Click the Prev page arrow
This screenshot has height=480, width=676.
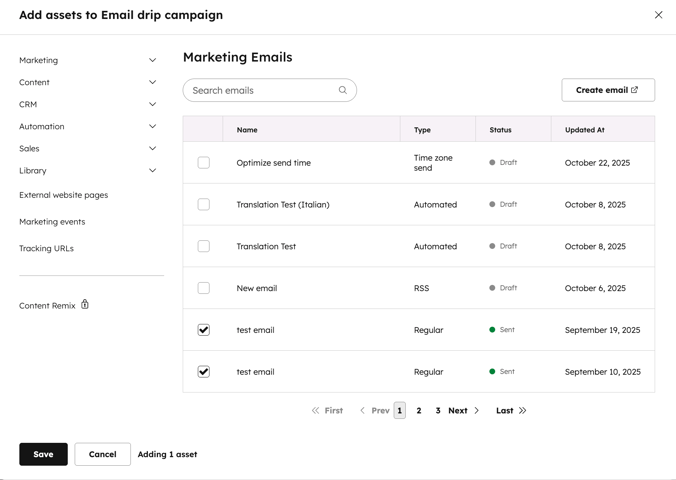[x=363, y=410]
